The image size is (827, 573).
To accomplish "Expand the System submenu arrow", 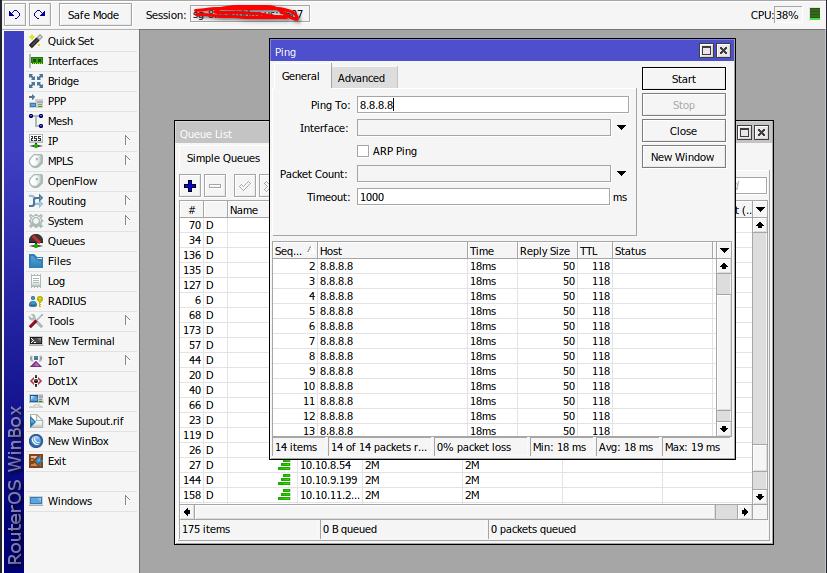I will click(x=127, y=220).
